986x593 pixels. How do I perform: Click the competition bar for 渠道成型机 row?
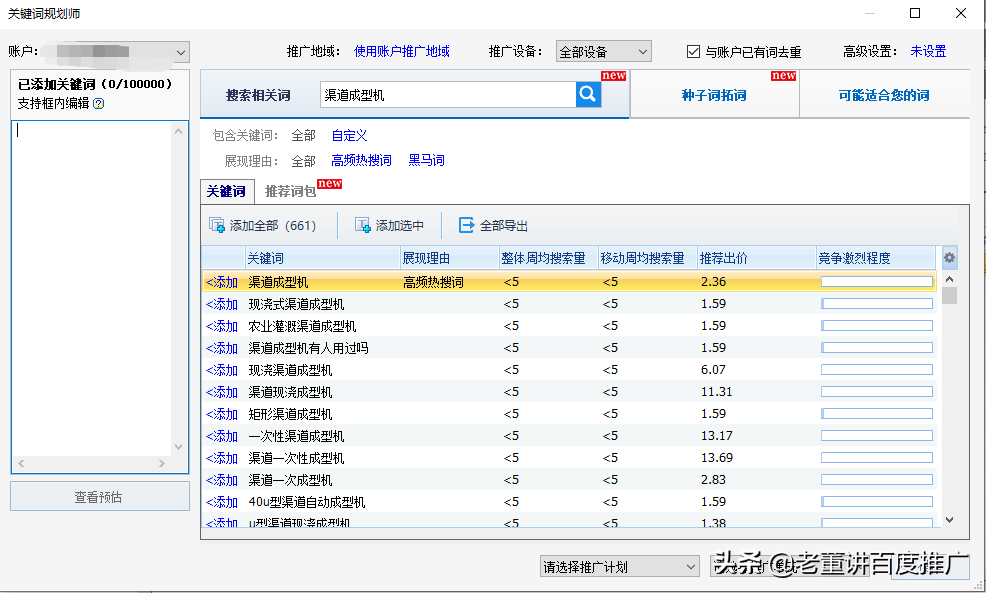876,281
